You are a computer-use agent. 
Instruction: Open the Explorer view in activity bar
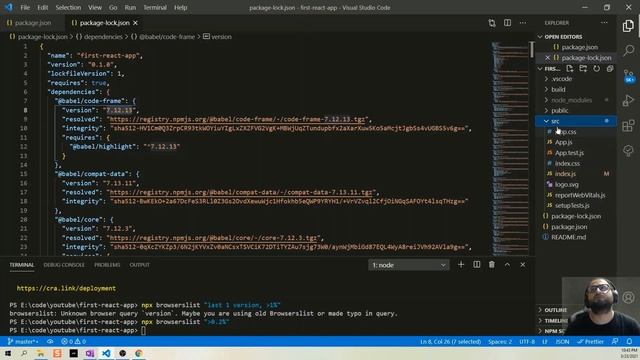click(628, 26)
